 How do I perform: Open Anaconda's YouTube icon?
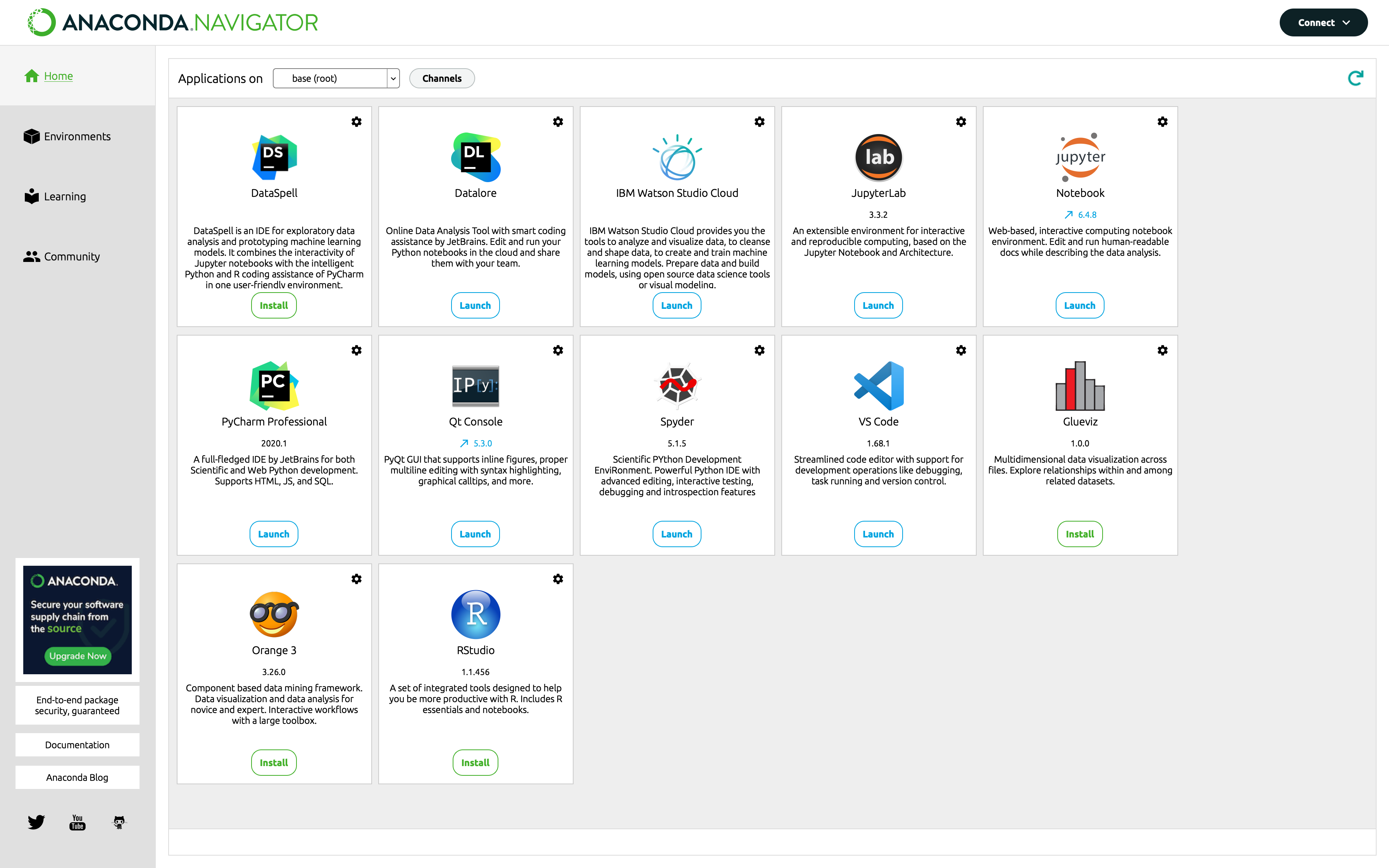[78, 822]
